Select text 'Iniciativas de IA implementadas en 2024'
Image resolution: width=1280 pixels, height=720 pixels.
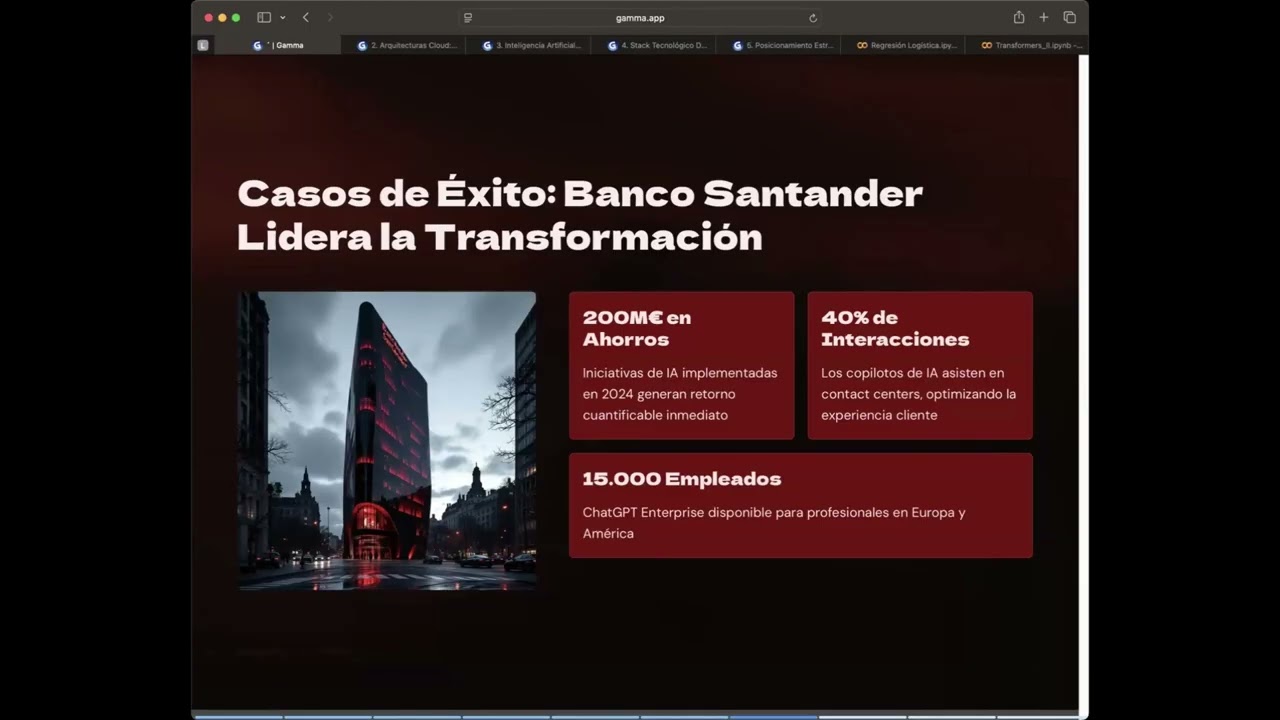pos(680,383)
